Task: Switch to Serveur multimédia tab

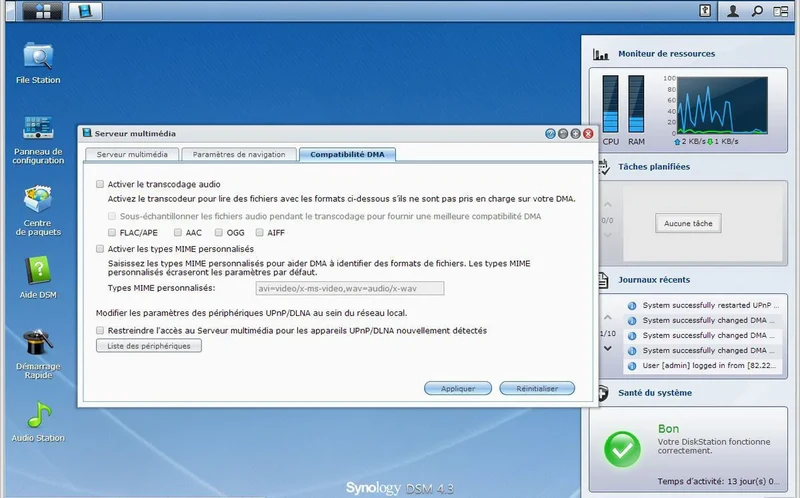Action: click(132, 155)
